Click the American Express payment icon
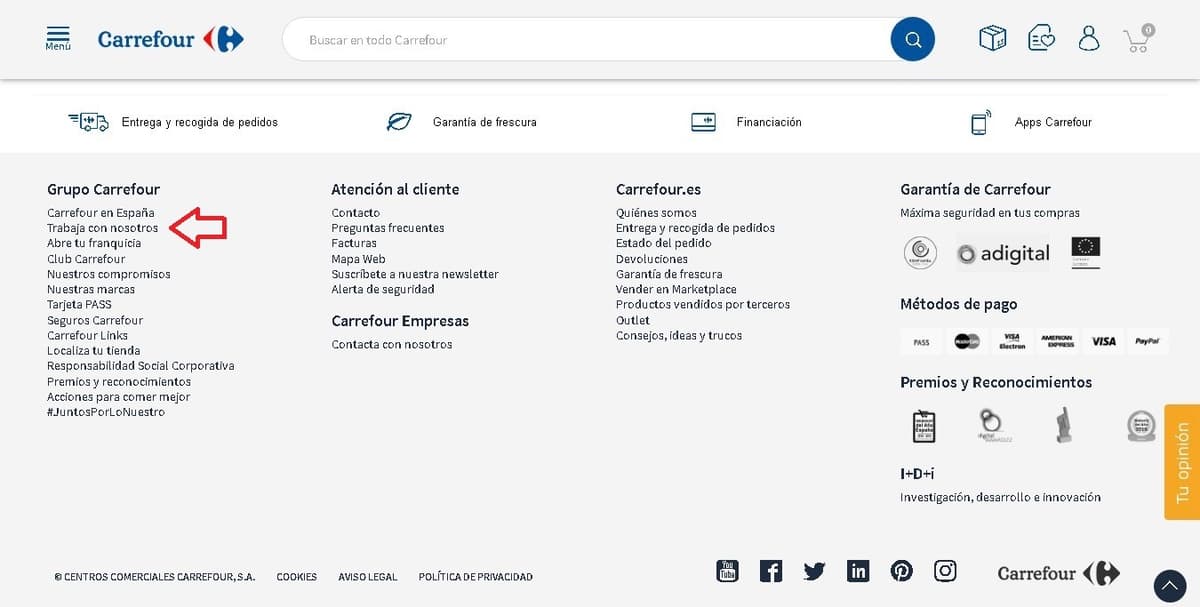The width and height of the screenshot is (1200, 607). pos(1057,341)
